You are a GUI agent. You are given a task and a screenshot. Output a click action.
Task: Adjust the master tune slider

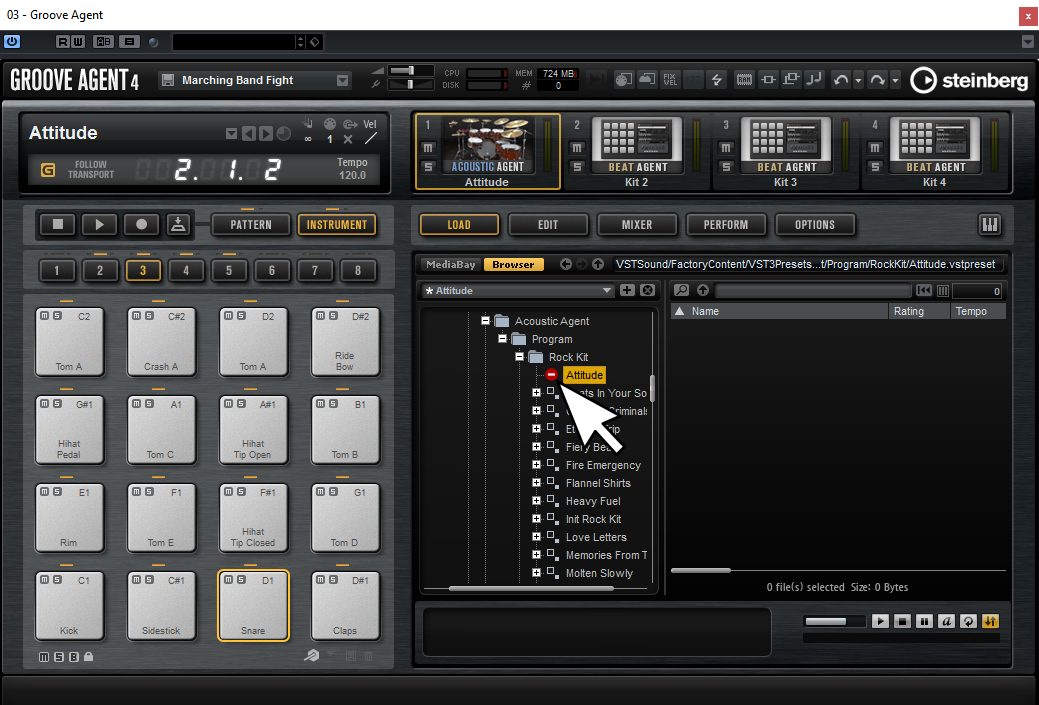pyautogui.click(x=410, y=84)
